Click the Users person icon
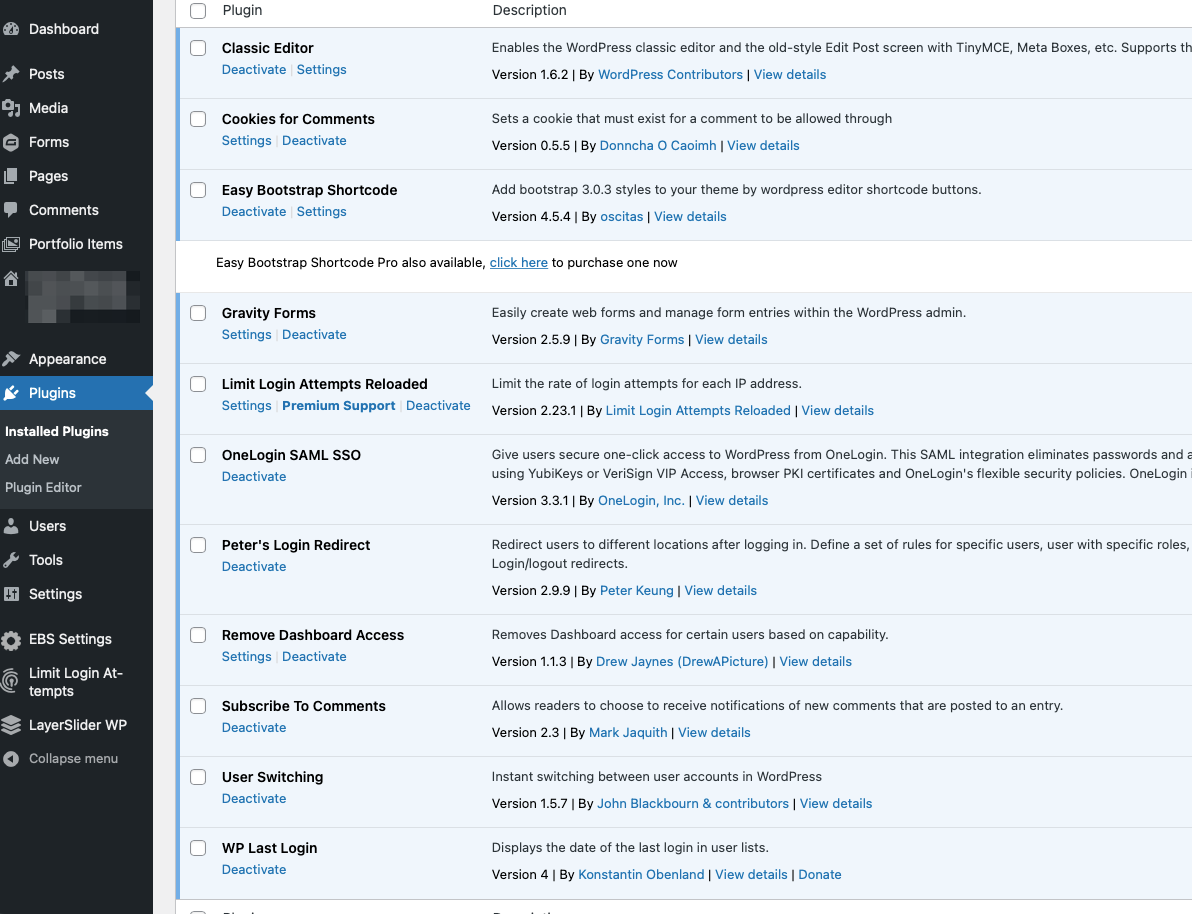This screenshot has width=1192, height=914. click(x=11, y=526)
